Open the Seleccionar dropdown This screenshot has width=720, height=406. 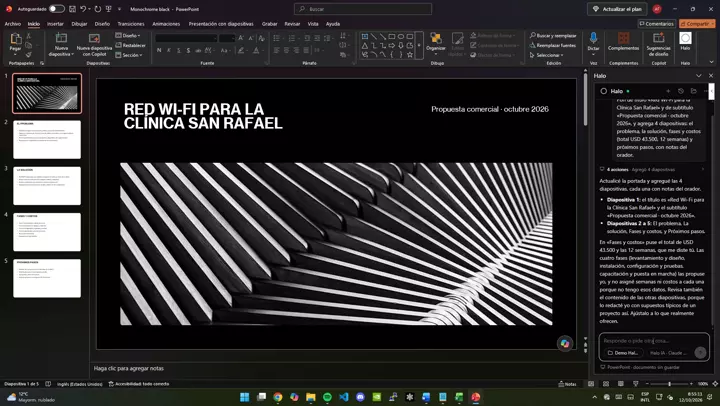point(546,55)
